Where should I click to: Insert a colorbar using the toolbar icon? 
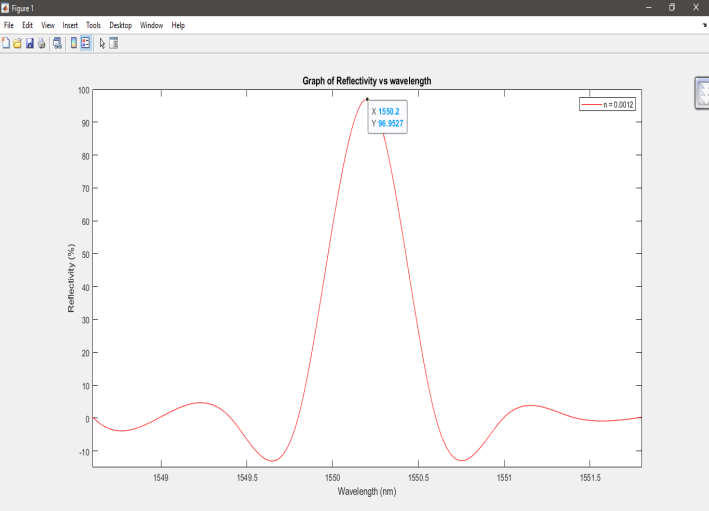tap(74, 43)
